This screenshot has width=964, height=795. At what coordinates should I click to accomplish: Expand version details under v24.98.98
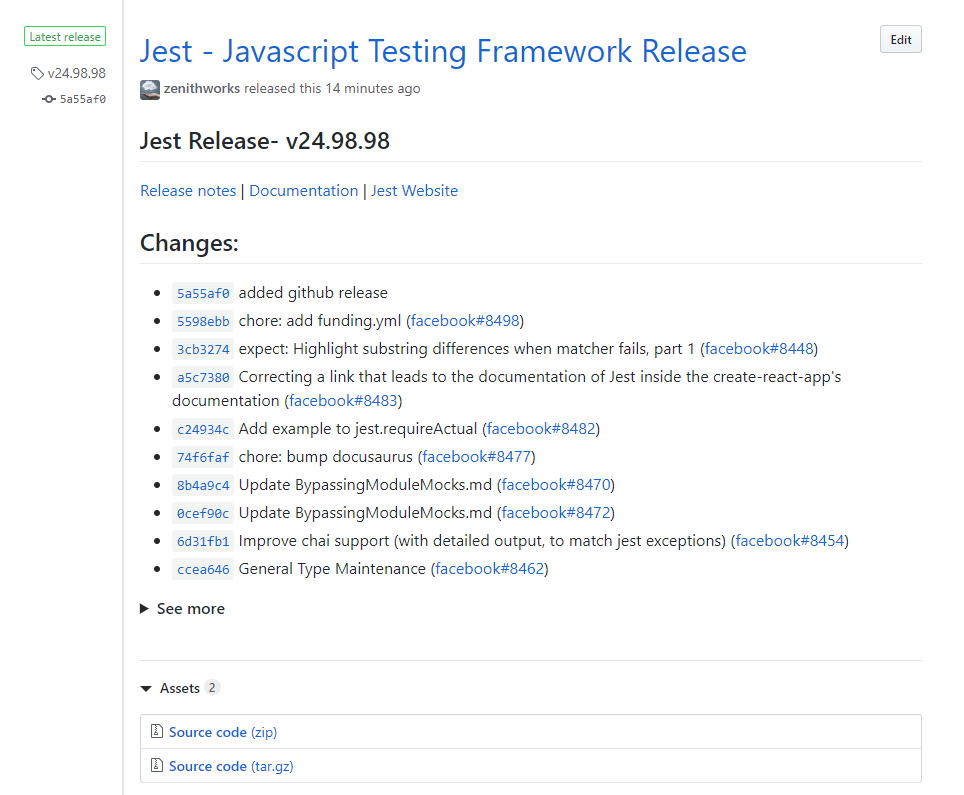[x=77, y=73]
